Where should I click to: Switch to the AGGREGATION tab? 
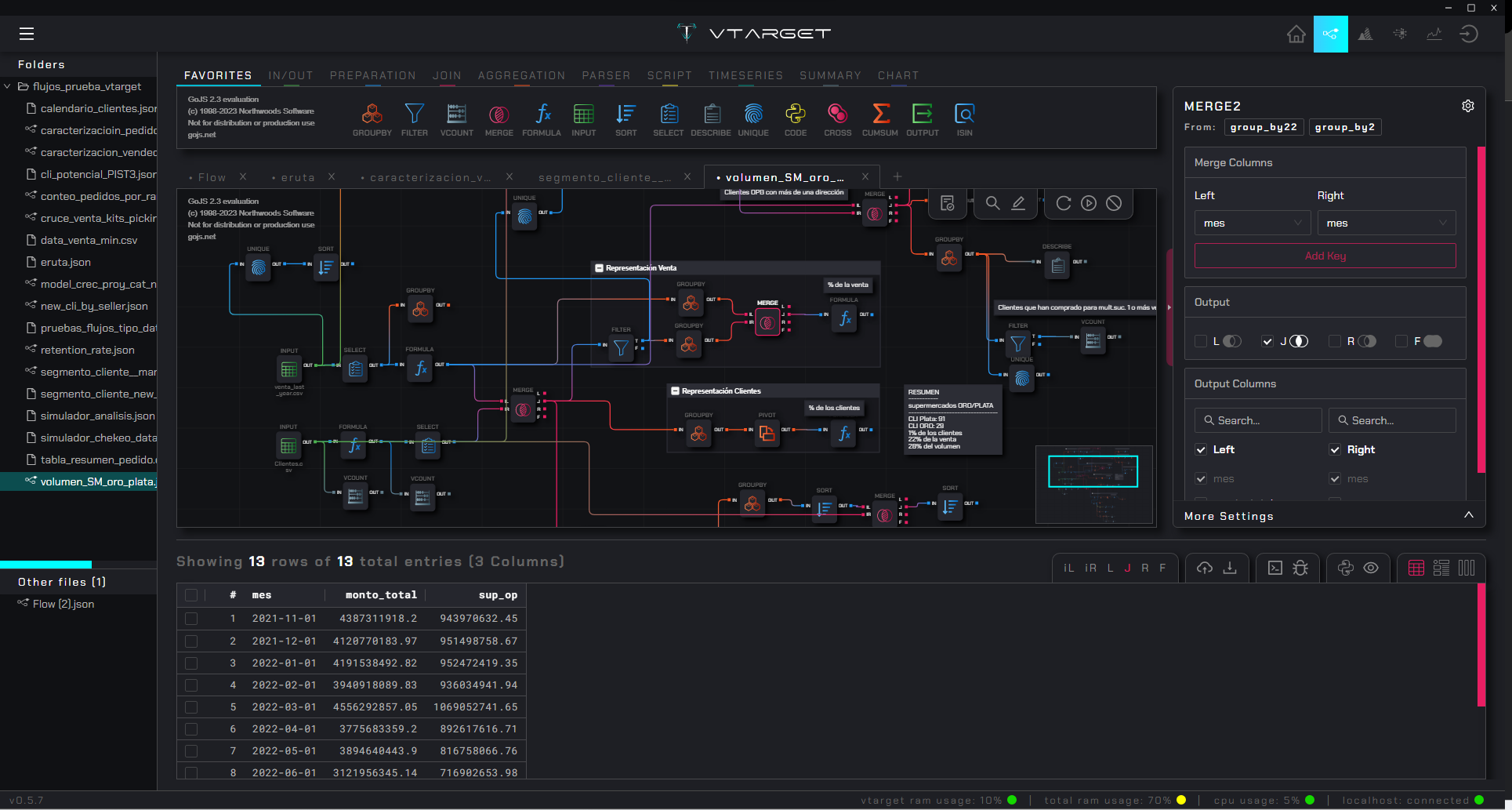521,75
